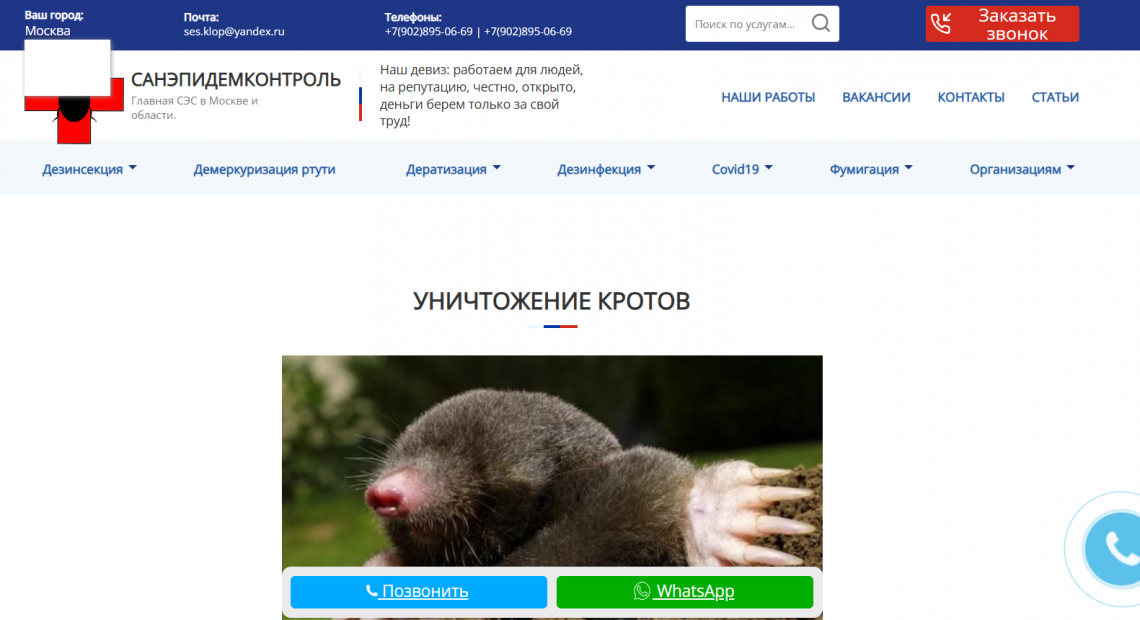Expand the Фумигация dropdown menu

coord(870,169)
